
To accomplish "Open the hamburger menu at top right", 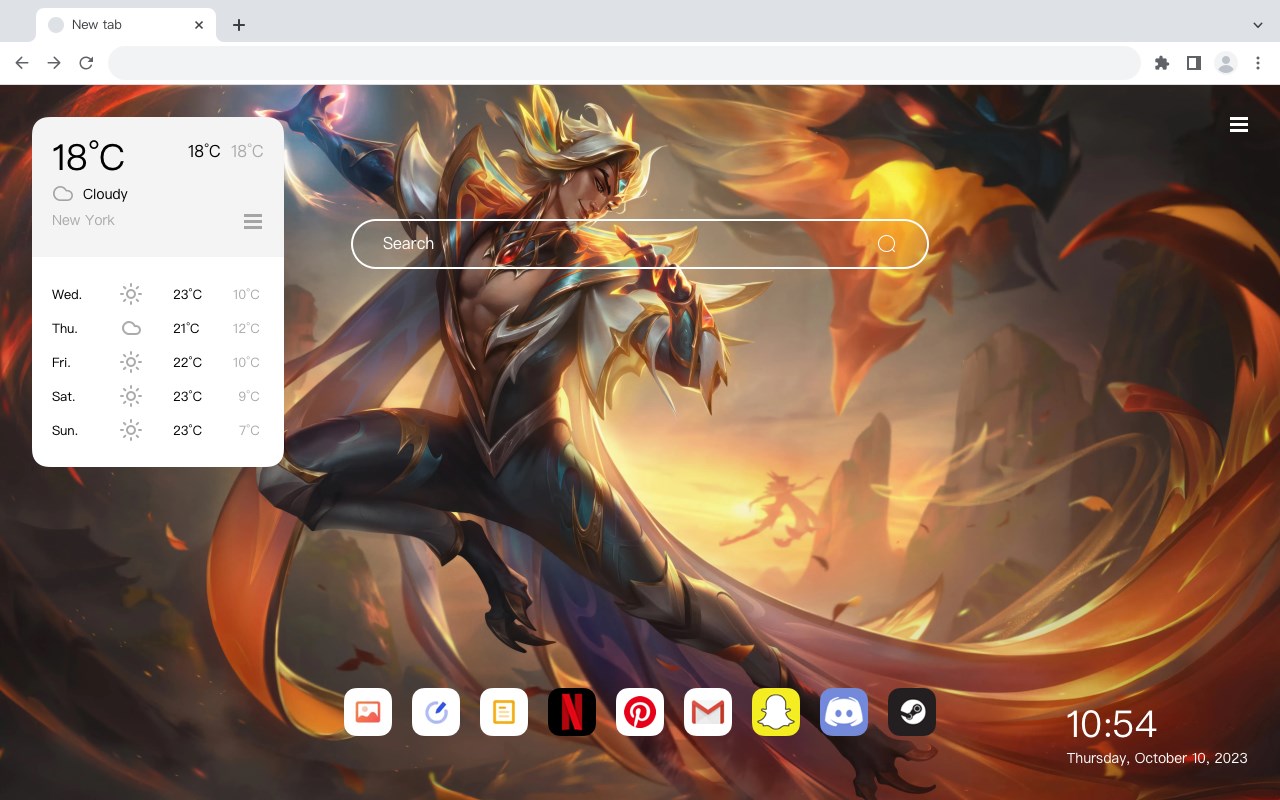I will coord(1239,124).
